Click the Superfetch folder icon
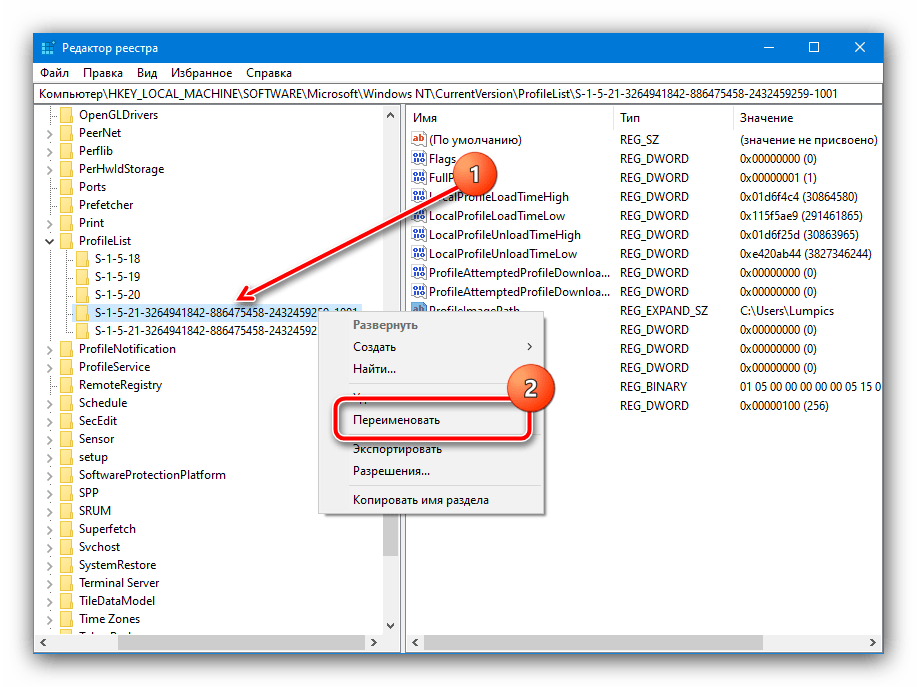The image size is (917, 687). point(67,529)
